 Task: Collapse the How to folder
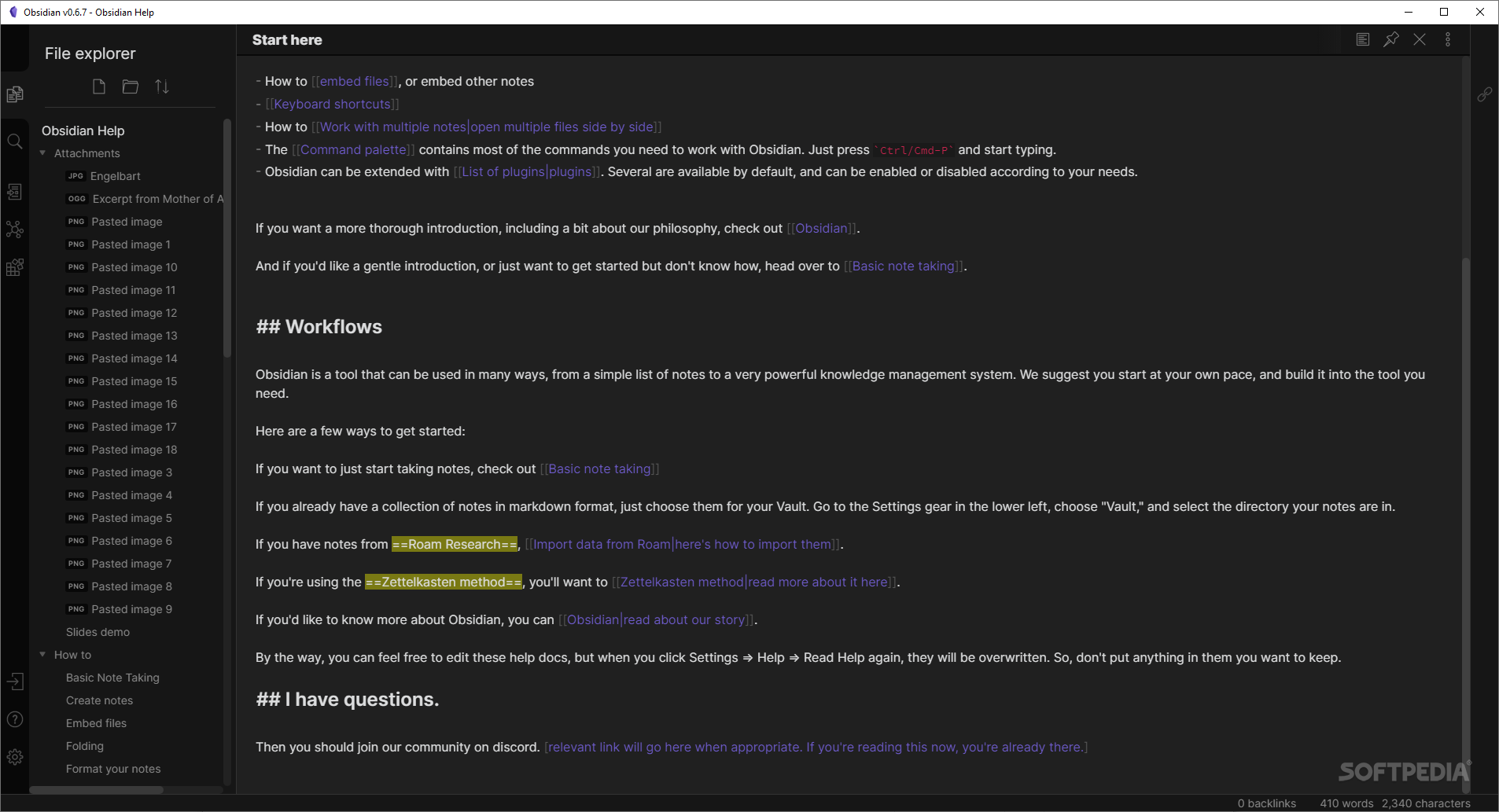(x=42, y=655)
